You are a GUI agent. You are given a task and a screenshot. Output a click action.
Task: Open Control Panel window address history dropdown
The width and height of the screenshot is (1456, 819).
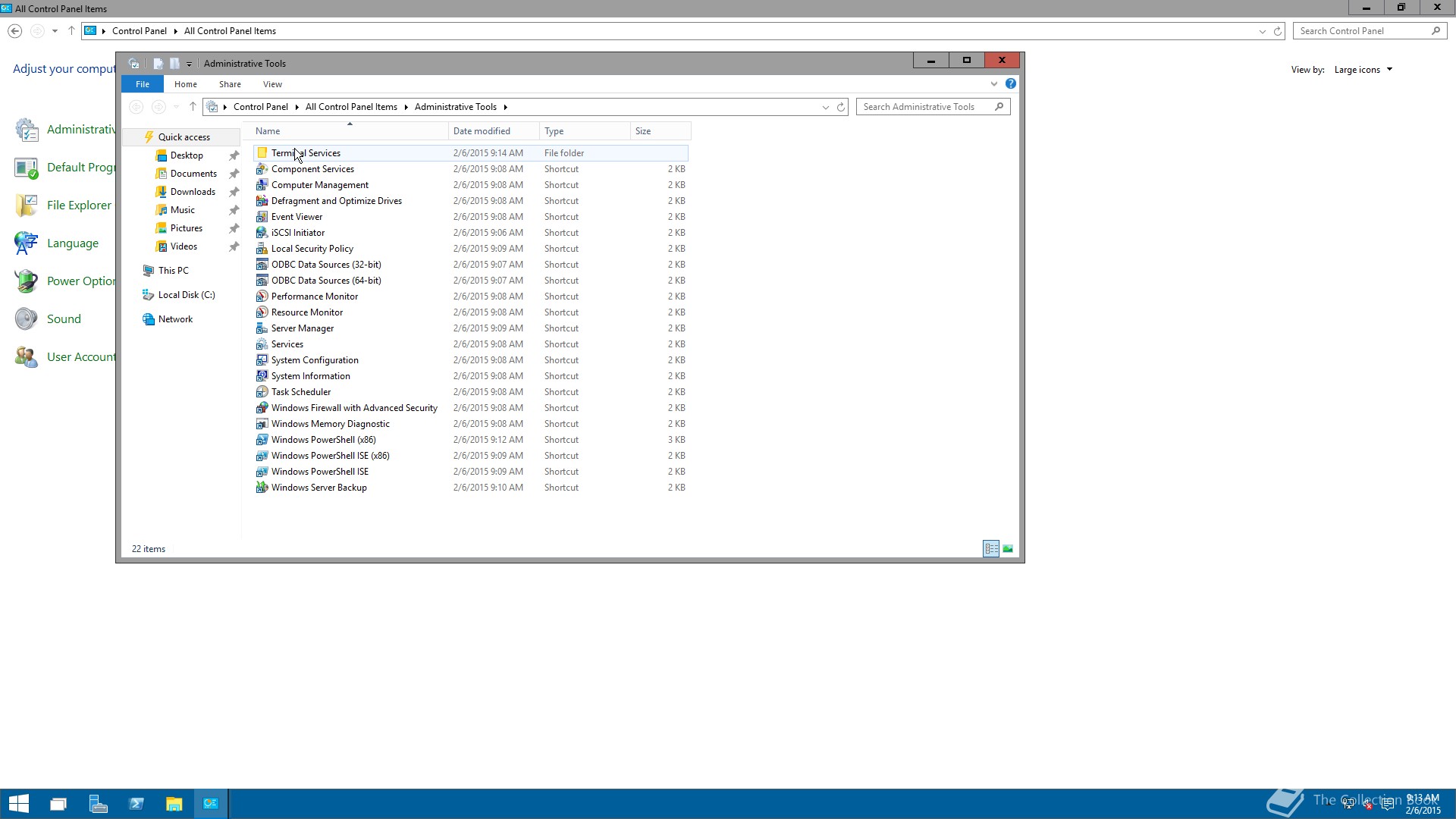point(1262,31)
